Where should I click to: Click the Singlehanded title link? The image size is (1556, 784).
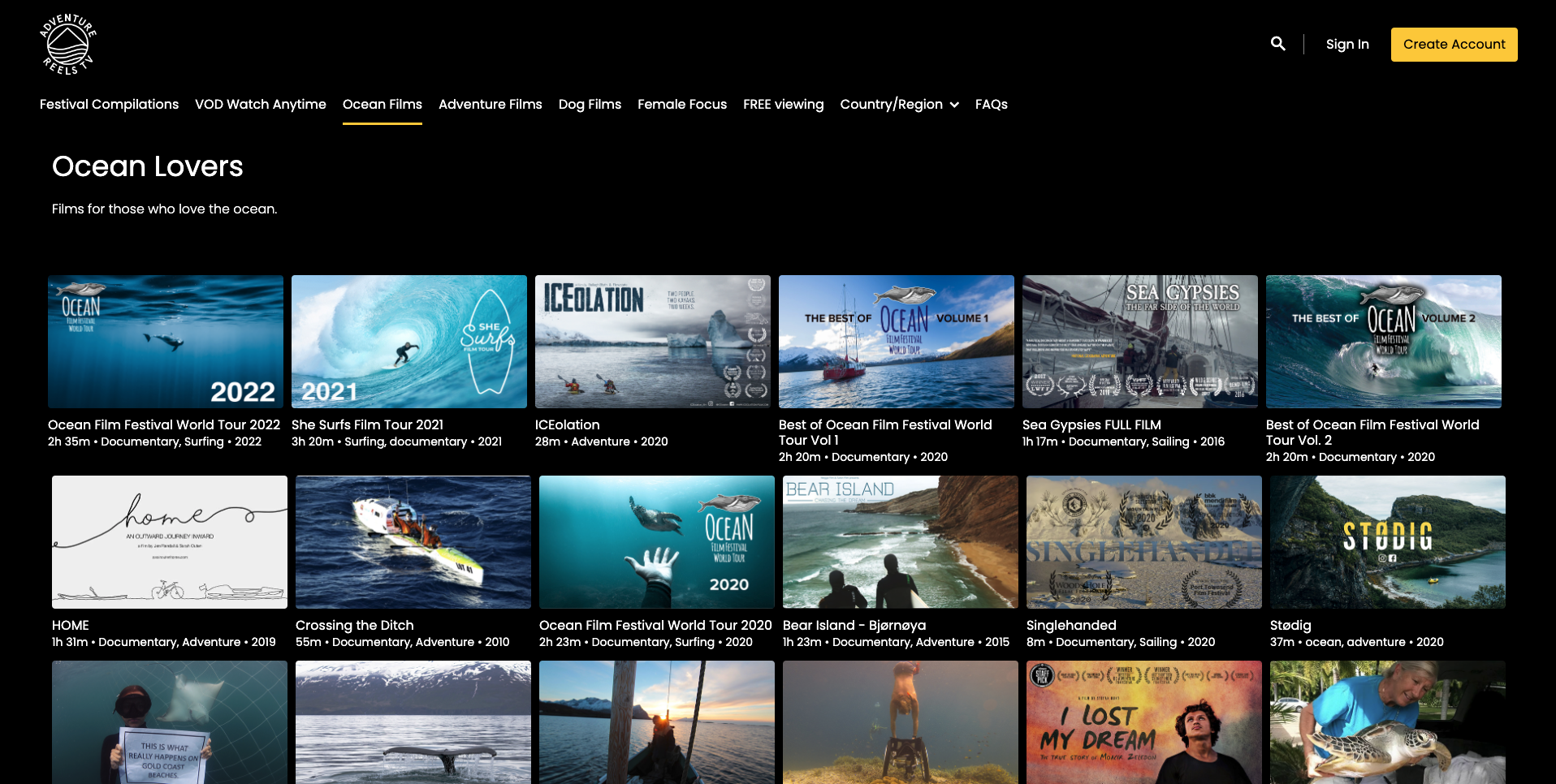1071,625
